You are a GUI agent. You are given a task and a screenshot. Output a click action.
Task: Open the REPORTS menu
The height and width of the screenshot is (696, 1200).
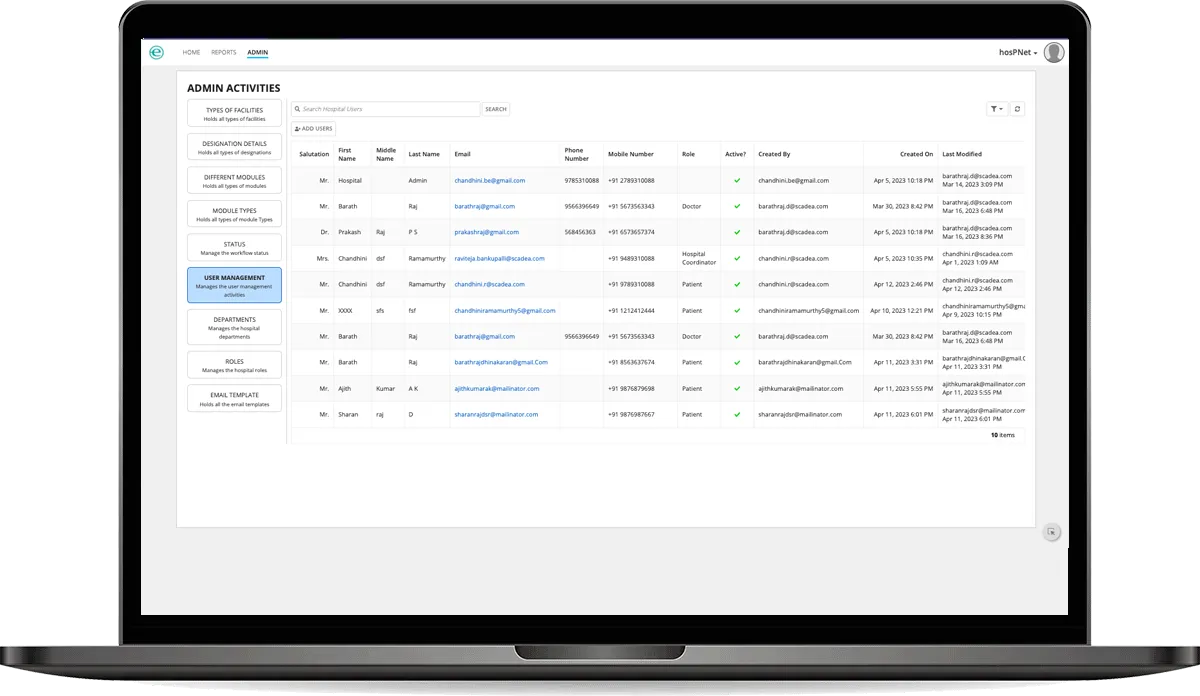click(223, 53)
